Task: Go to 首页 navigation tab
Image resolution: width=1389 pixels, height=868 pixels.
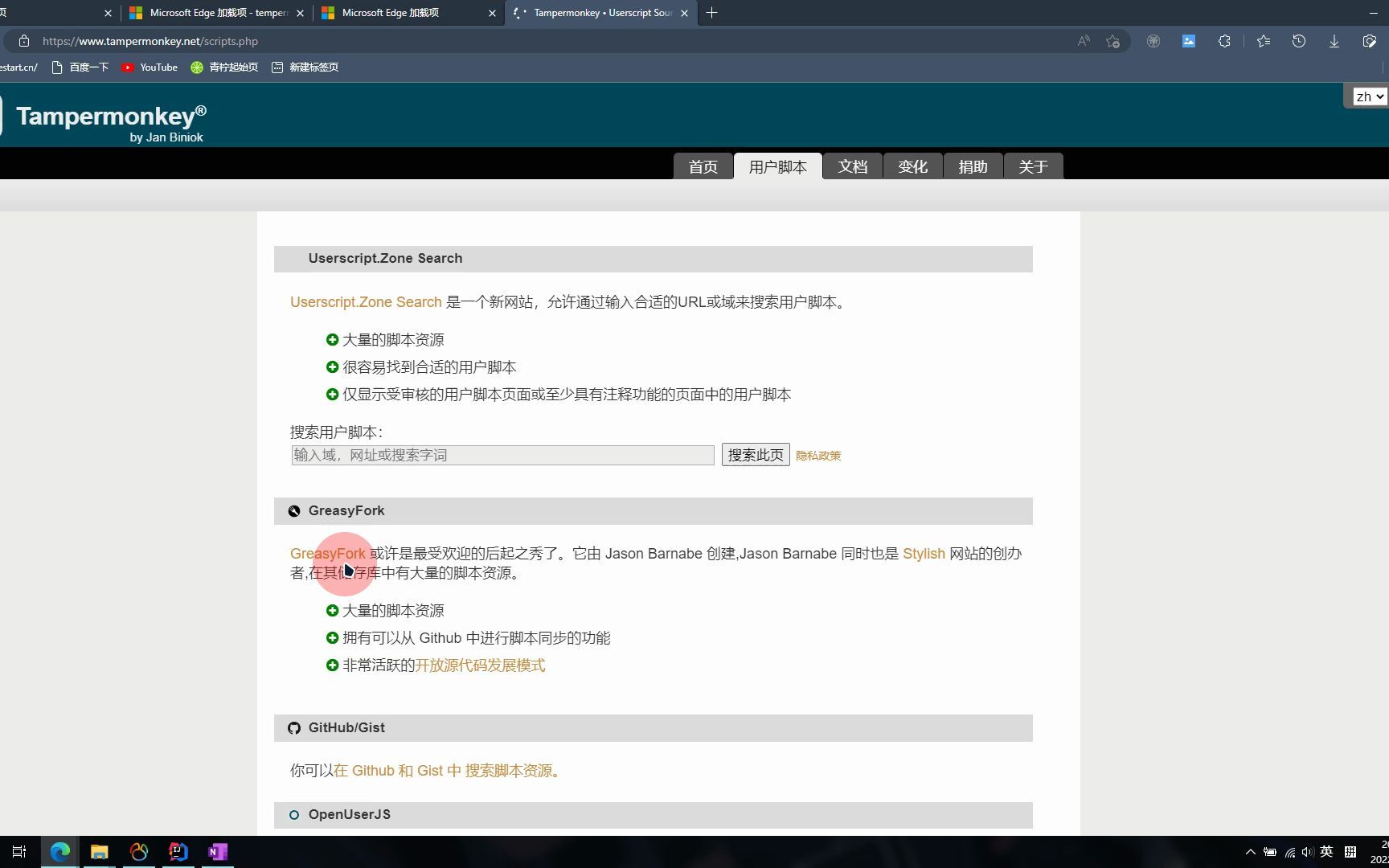Action: pos(703,166)
